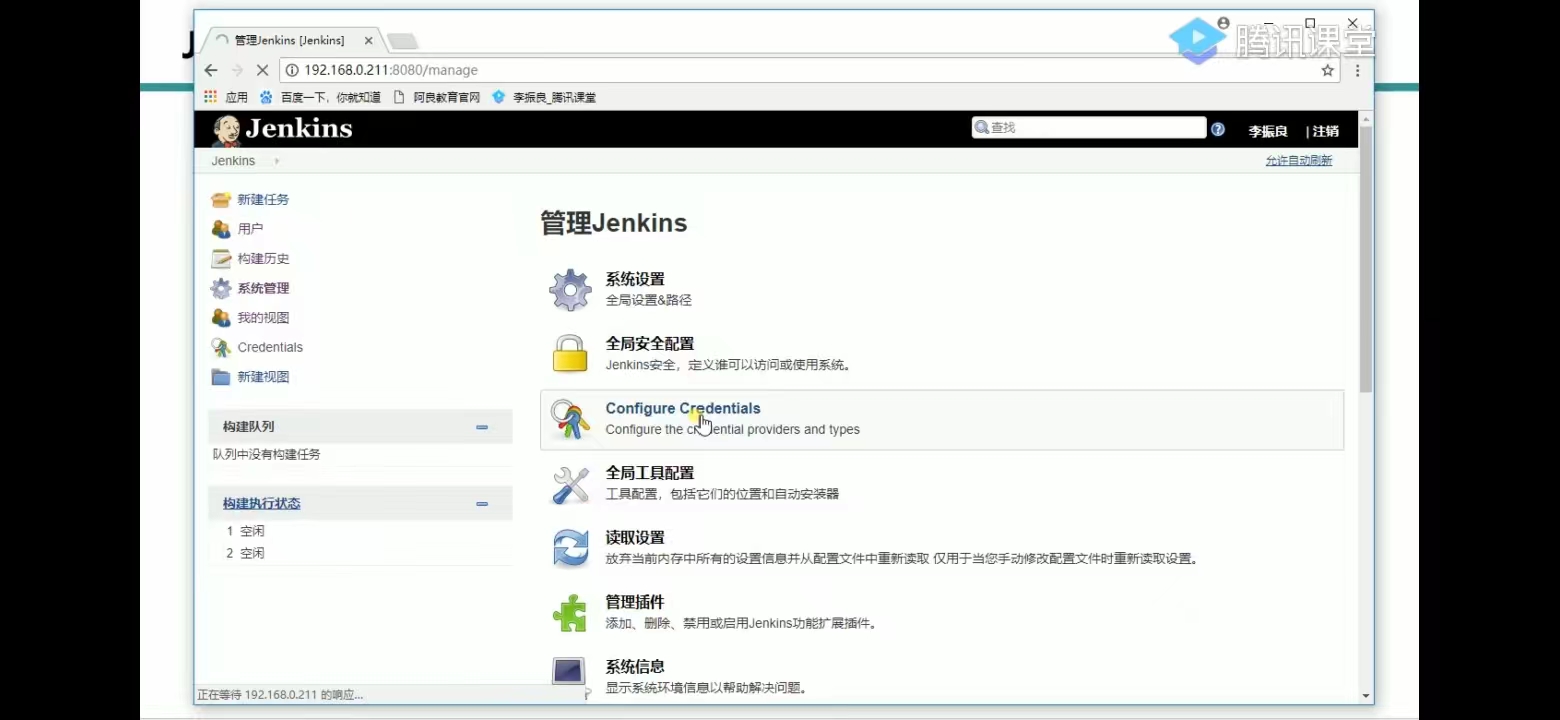This screenshot has width=1560, height=720.
Task: Click the 系统信息 monitor icon
Action: point(570,673)
